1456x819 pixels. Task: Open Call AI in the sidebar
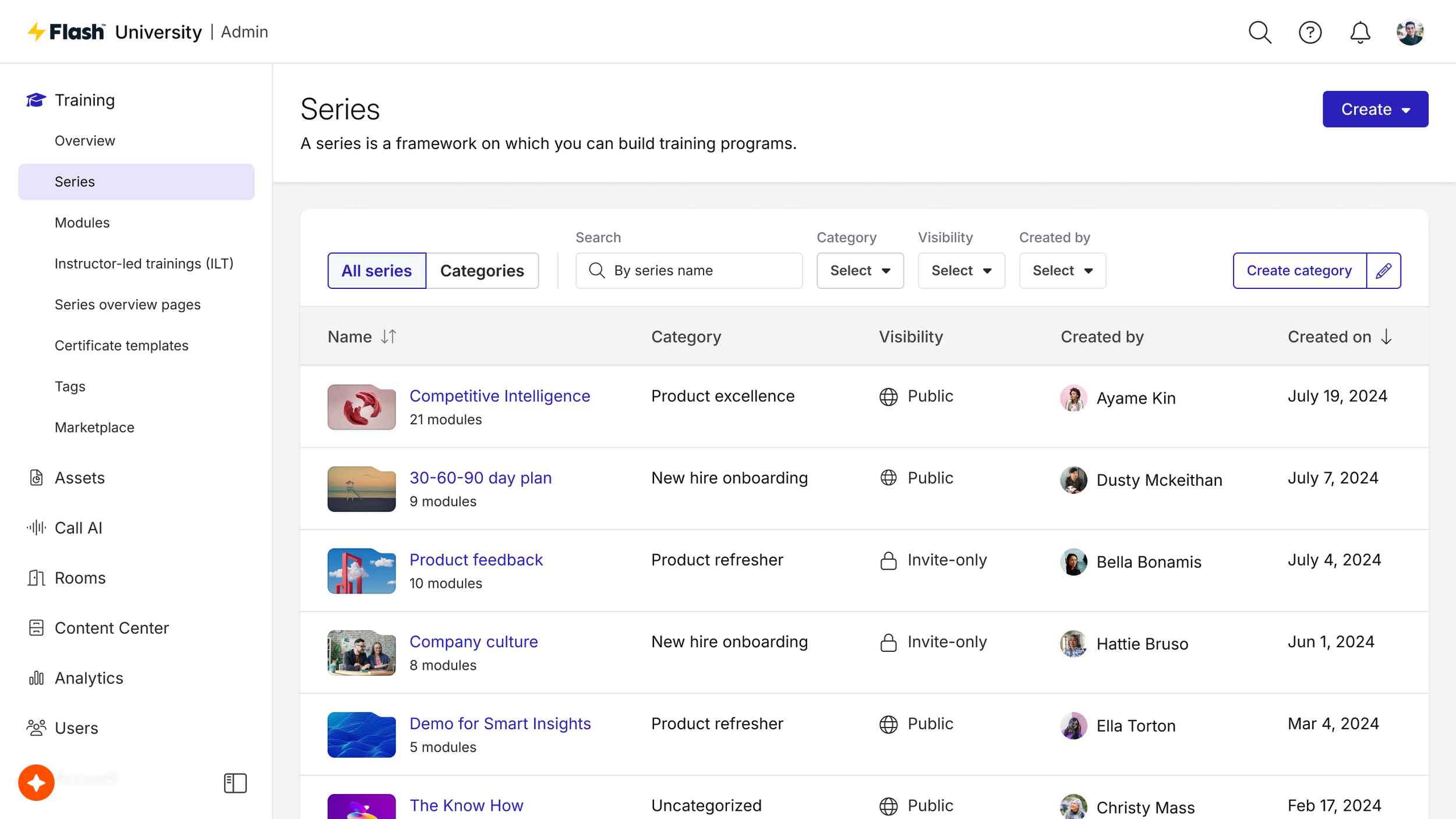pyautogui.click(x=78, y=528)
